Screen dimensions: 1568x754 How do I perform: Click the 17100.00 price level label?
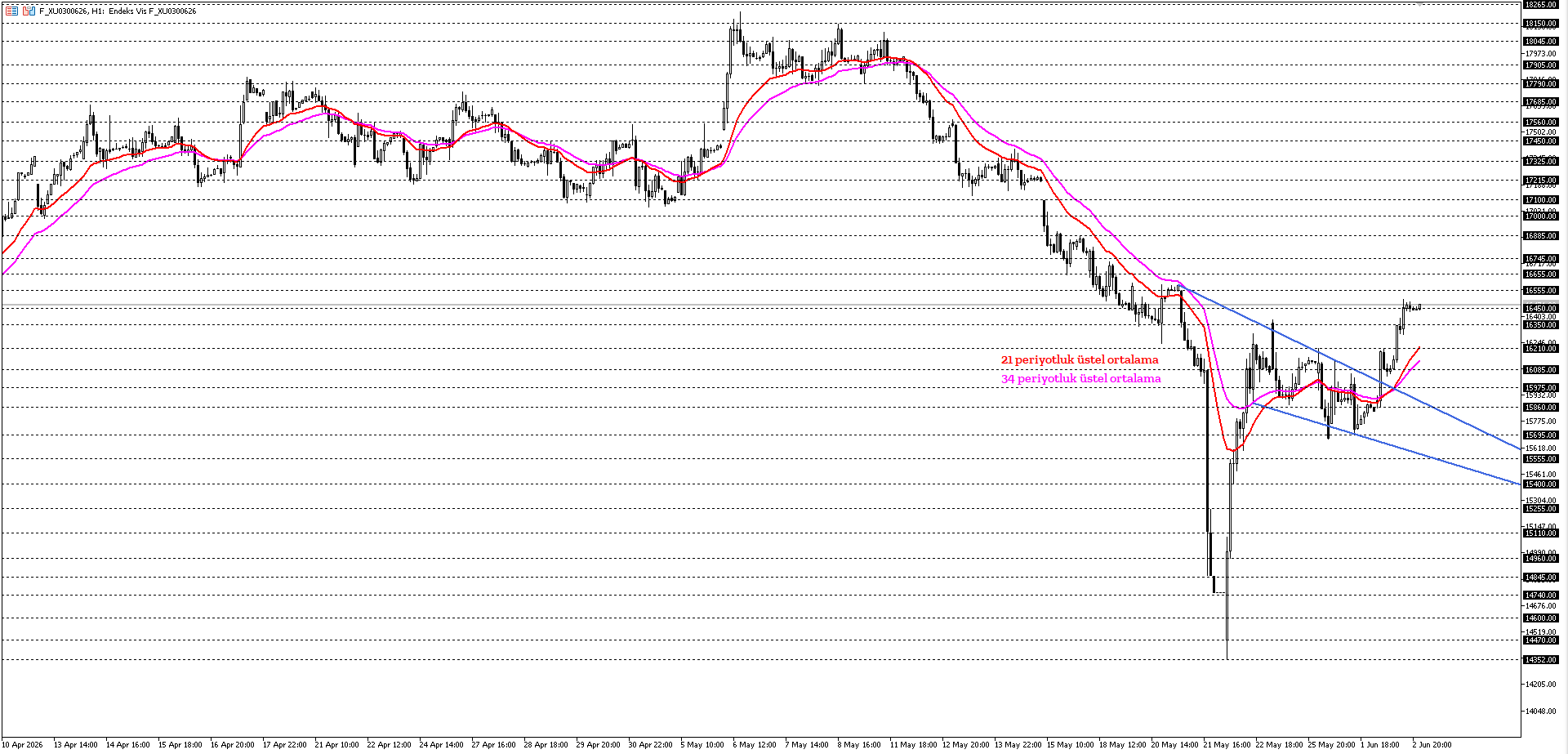pos(1541,200)
